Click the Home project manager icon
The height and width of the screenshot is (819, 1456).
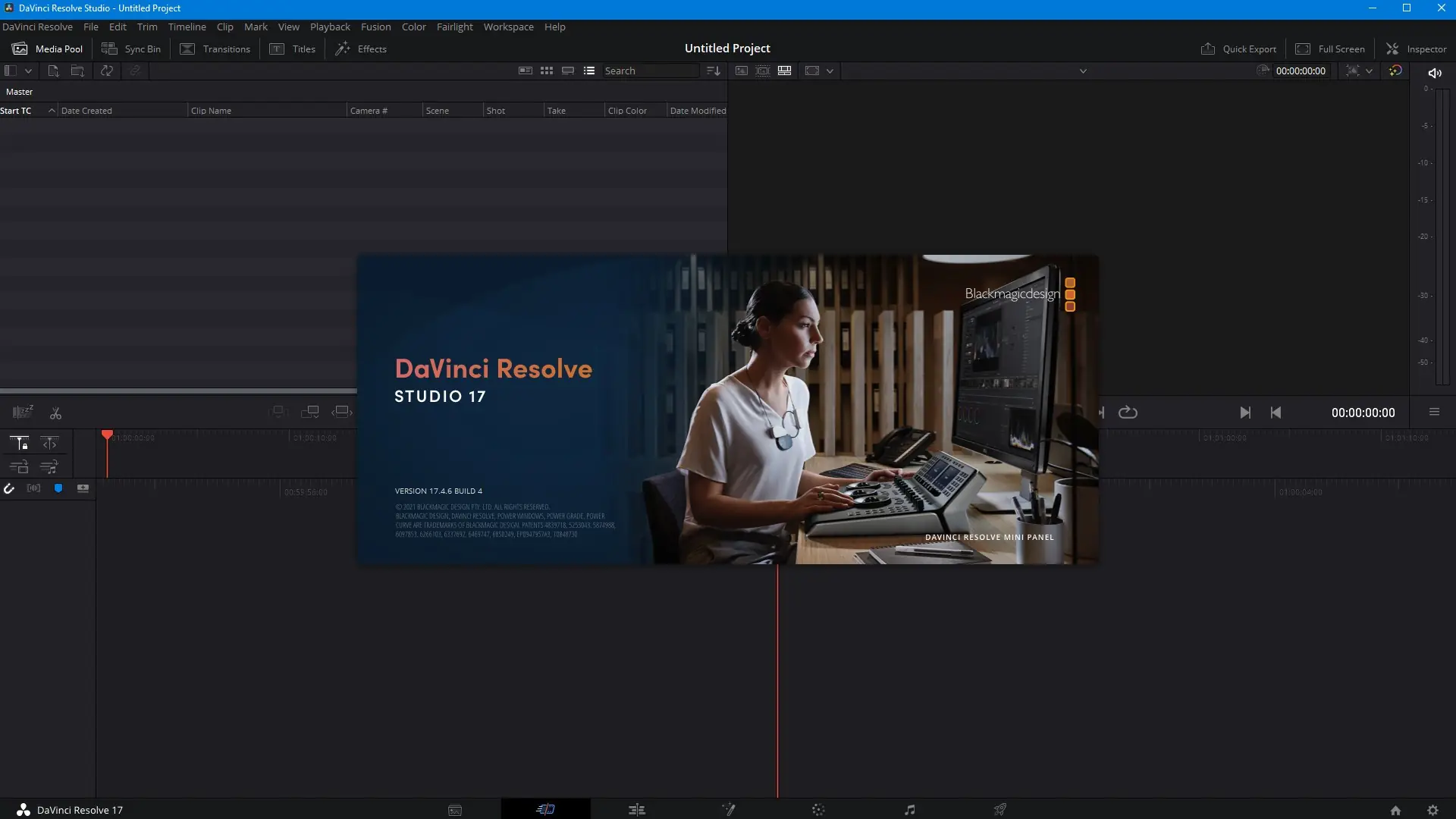pos(1395,810)
